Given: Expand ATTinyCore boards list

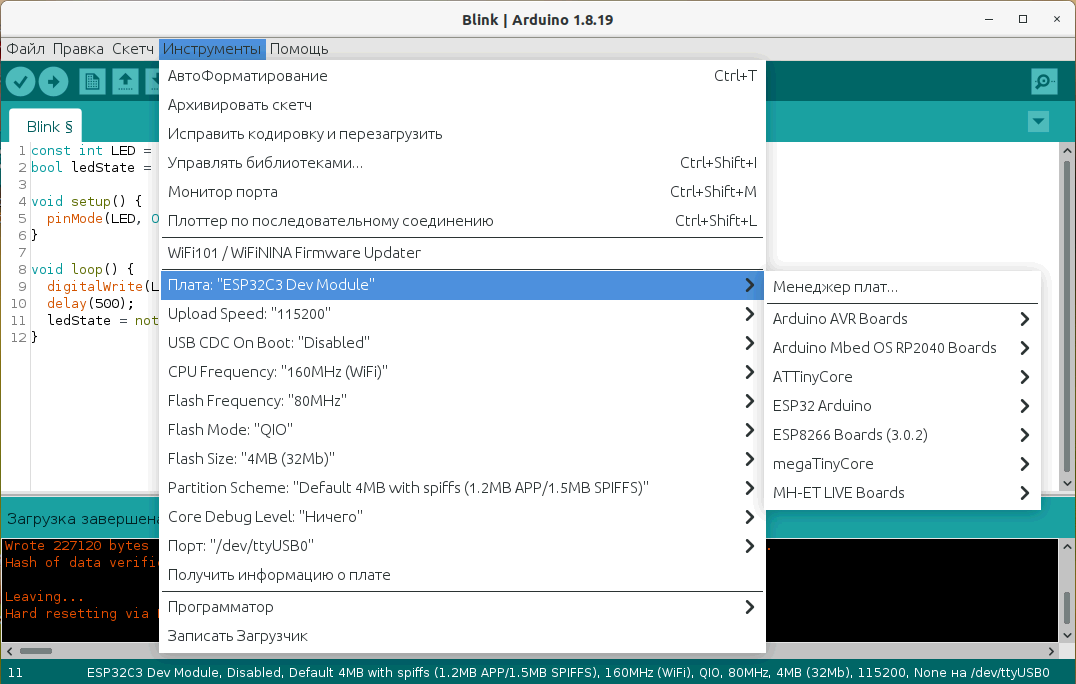Looking at the screenshot, I should (902, 377).
